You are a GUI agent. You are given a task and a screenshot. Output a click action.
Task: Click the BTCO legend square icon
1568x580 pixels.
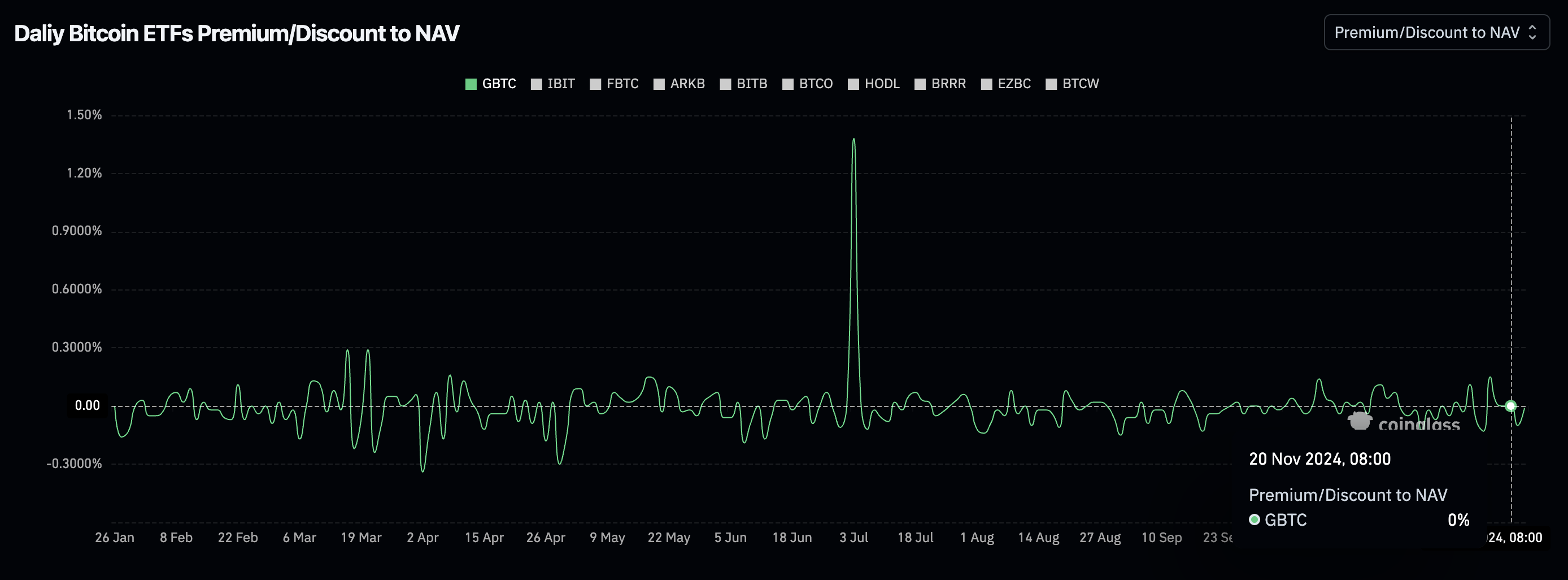[x=787, y=84]
